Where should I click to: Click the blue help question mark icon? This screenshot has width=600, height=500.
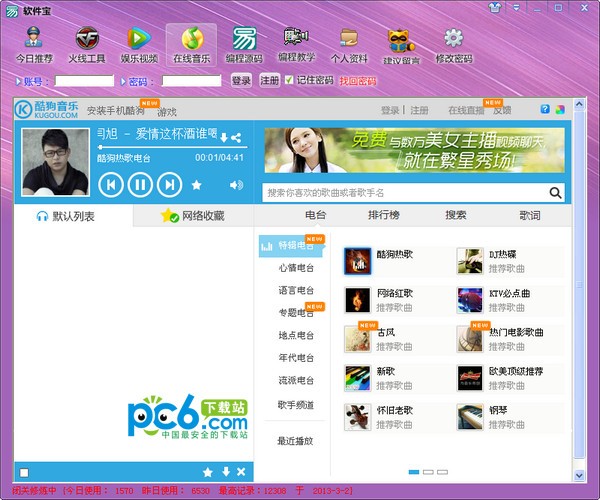(x=545, y=109)
